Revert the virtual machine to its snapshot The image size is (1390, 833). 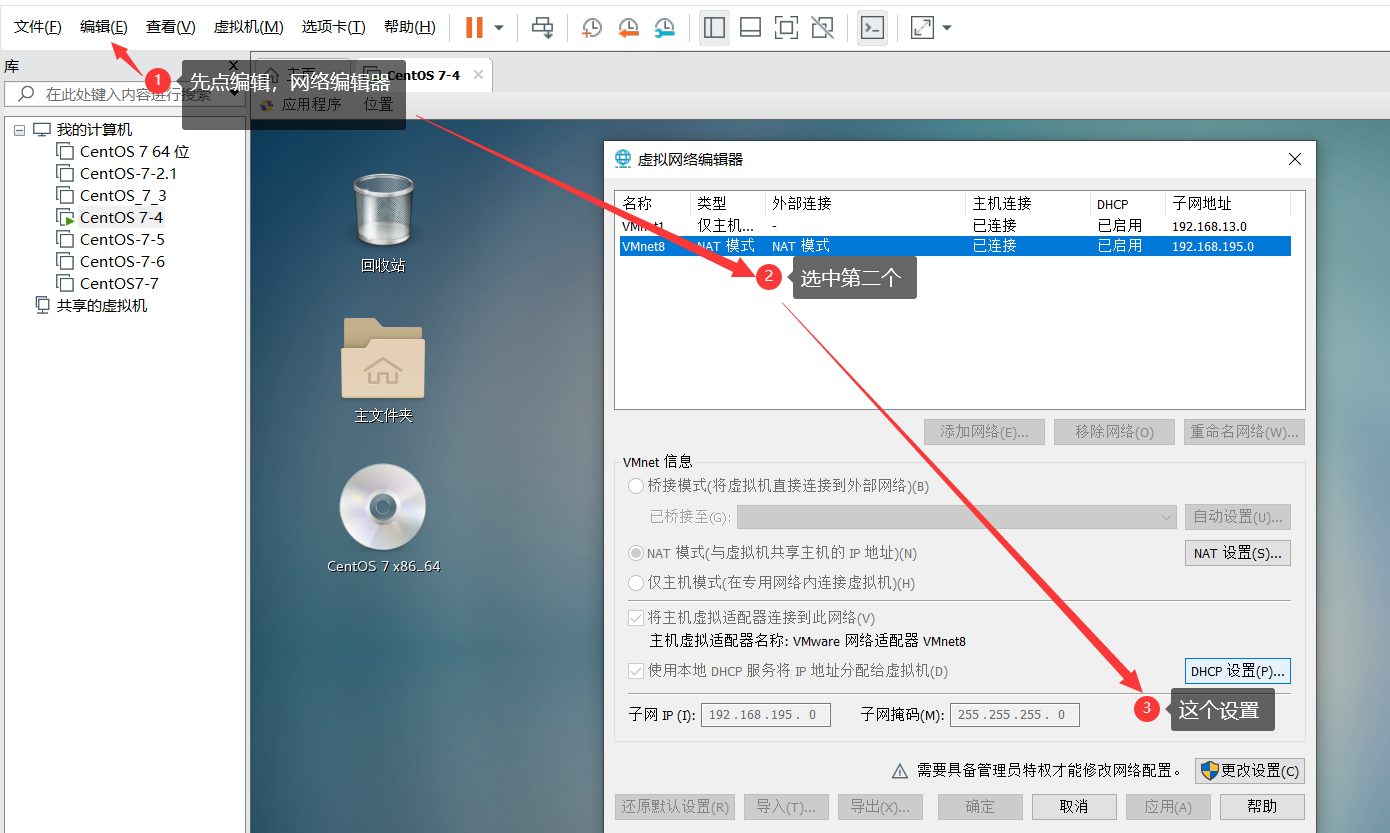click(x=628, y=28)
